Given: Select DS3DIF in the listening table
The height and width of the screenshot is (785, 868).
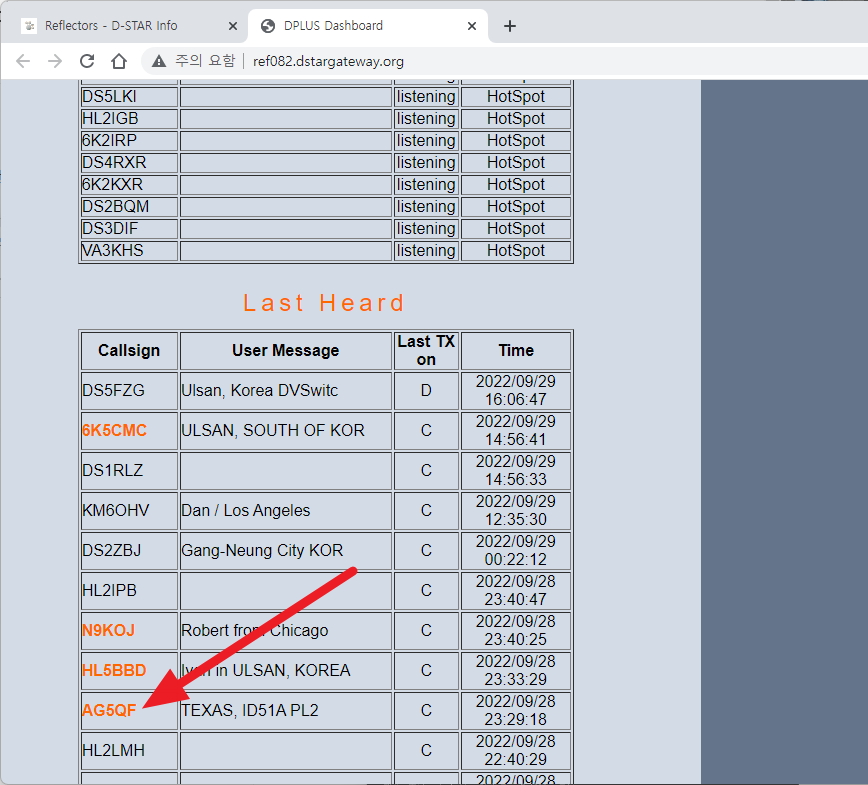Looking at the screenshot, I should click(x=110, y=228).
